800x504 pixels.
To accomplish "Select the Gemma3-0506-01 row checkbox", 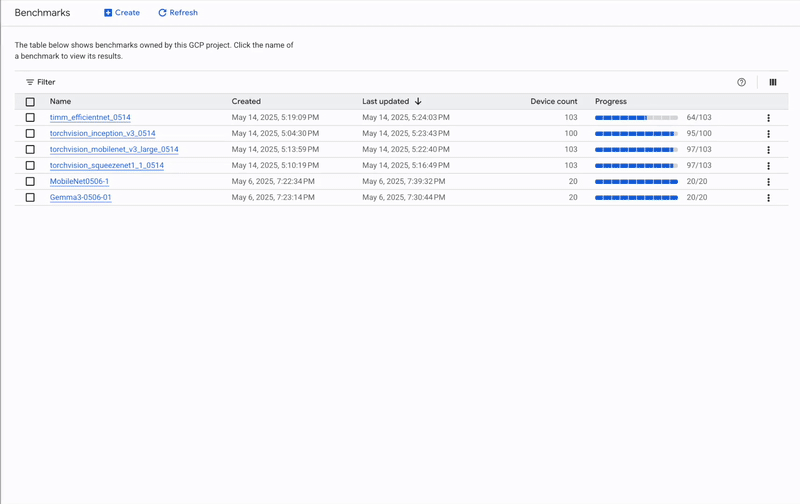I will pos(30,198).
